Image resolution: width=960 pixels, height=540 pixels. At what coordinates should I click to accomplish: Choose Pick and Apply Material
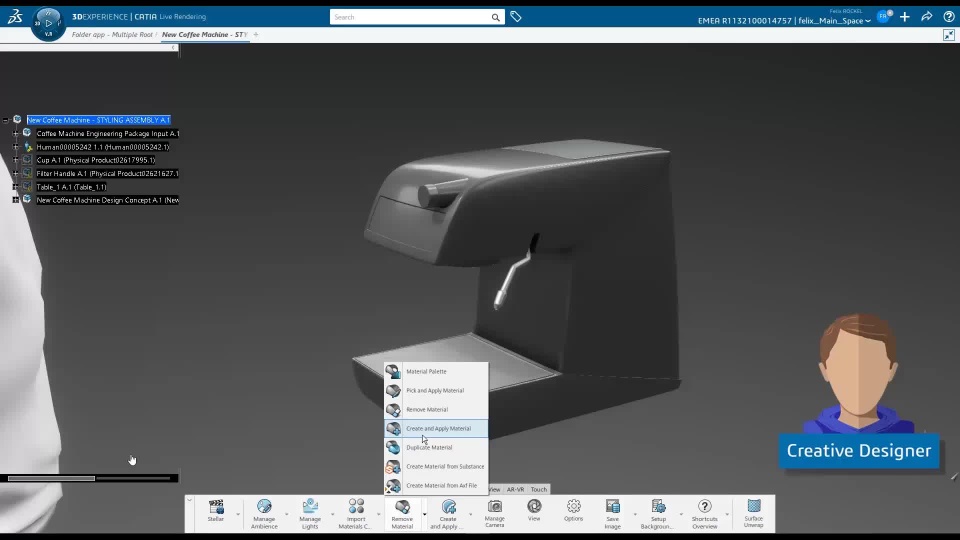[436, 391]
